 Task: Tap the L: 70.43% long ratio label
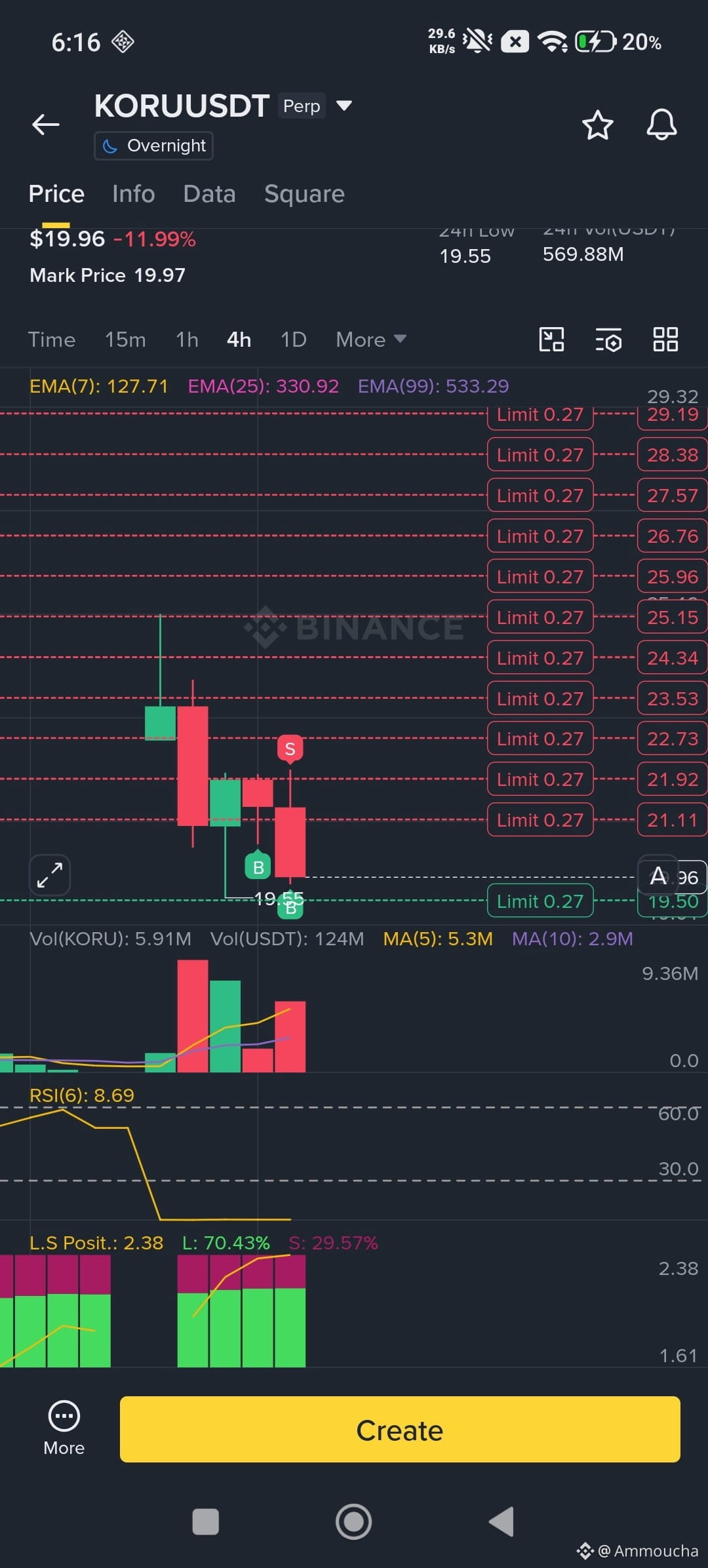coord(226,1243)
